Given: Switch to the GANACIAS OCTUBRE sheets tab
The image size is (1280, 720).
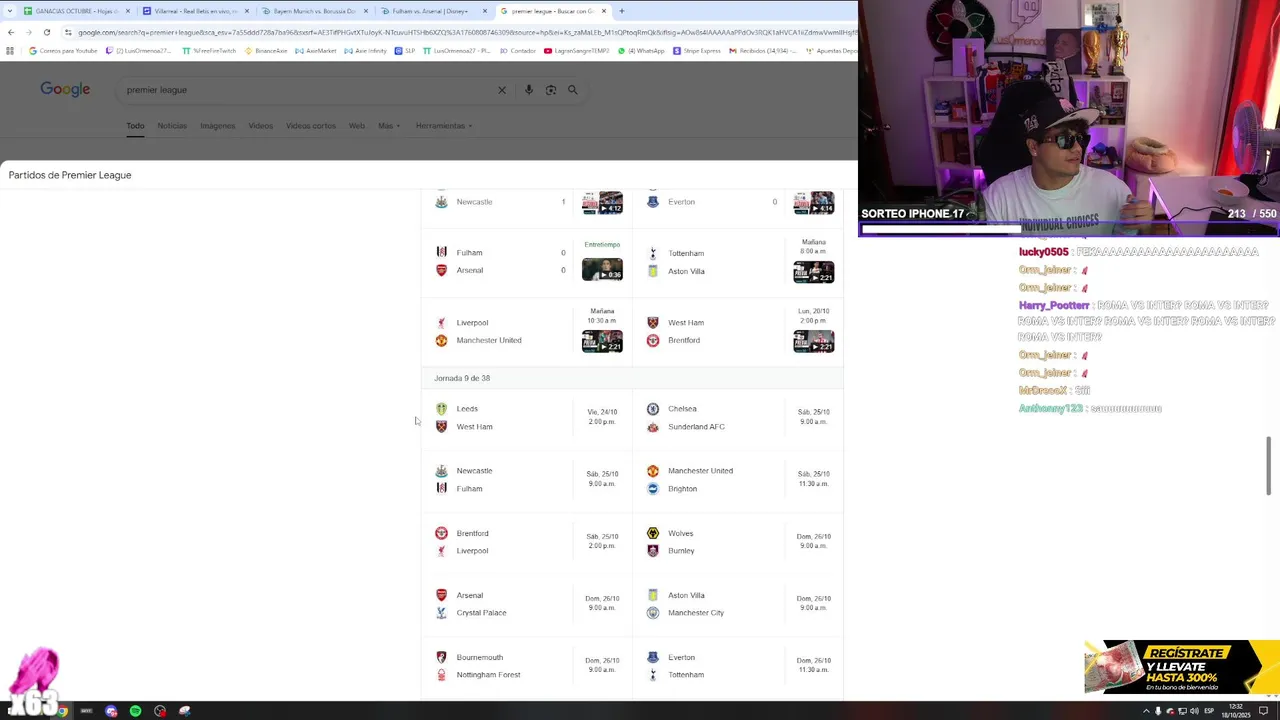Looking at the screenshot, I should [x=76, y=11].
